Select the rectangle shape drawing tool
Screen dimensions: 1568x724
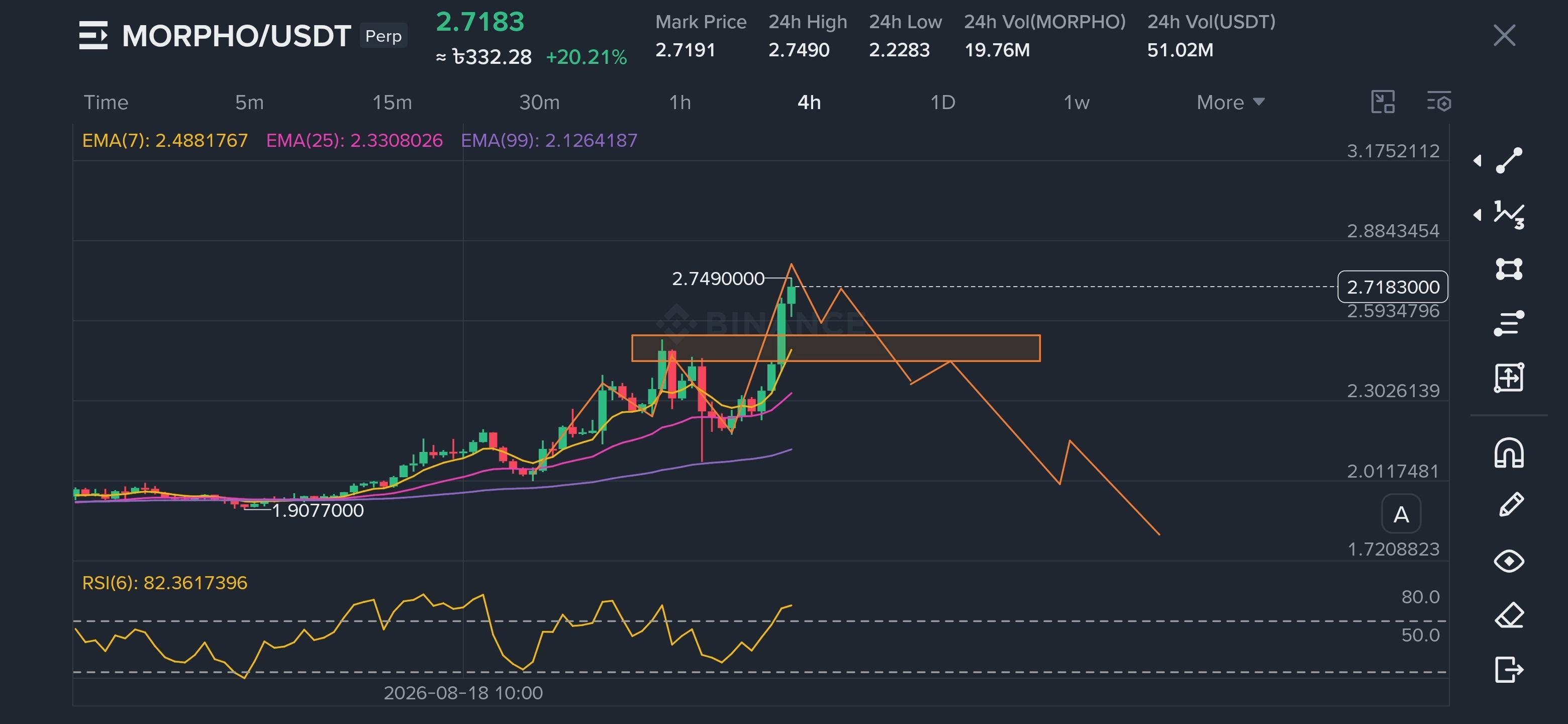1510,268
